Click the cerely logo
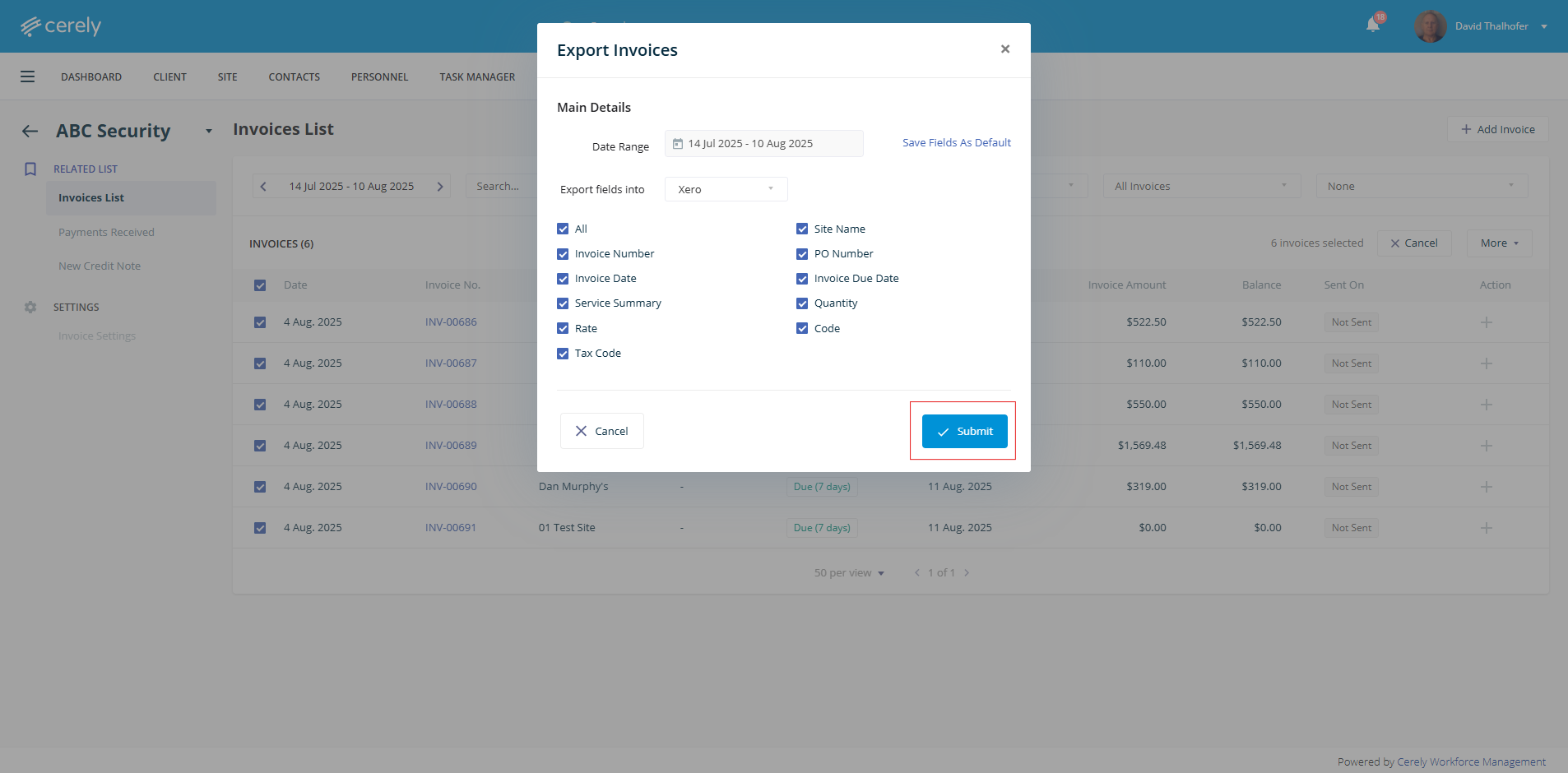This screenshot has height=773, width=1568. point(61,26)
